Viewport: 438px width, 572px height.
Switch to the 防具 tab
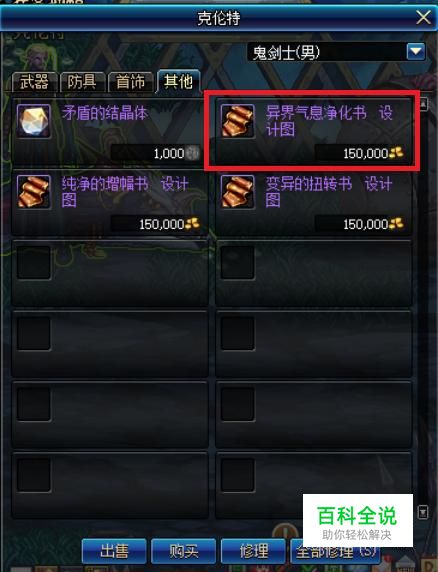pos(82,82)
